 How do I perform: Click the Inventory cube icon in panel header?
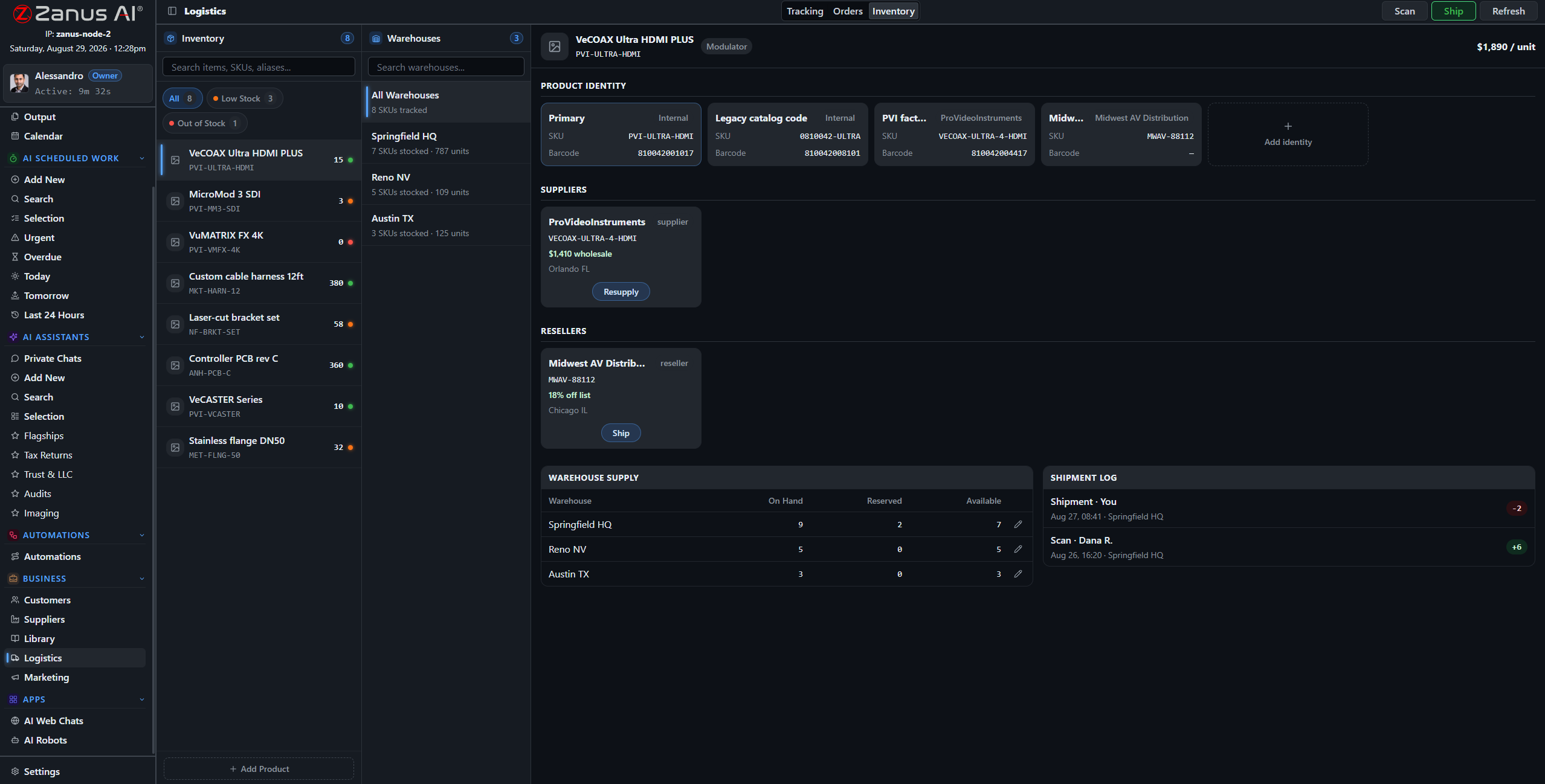click(171, 38)
